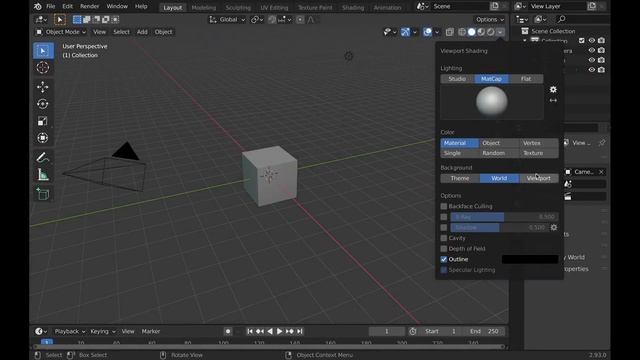Select the Annotate pencil tool

point(43,157)
